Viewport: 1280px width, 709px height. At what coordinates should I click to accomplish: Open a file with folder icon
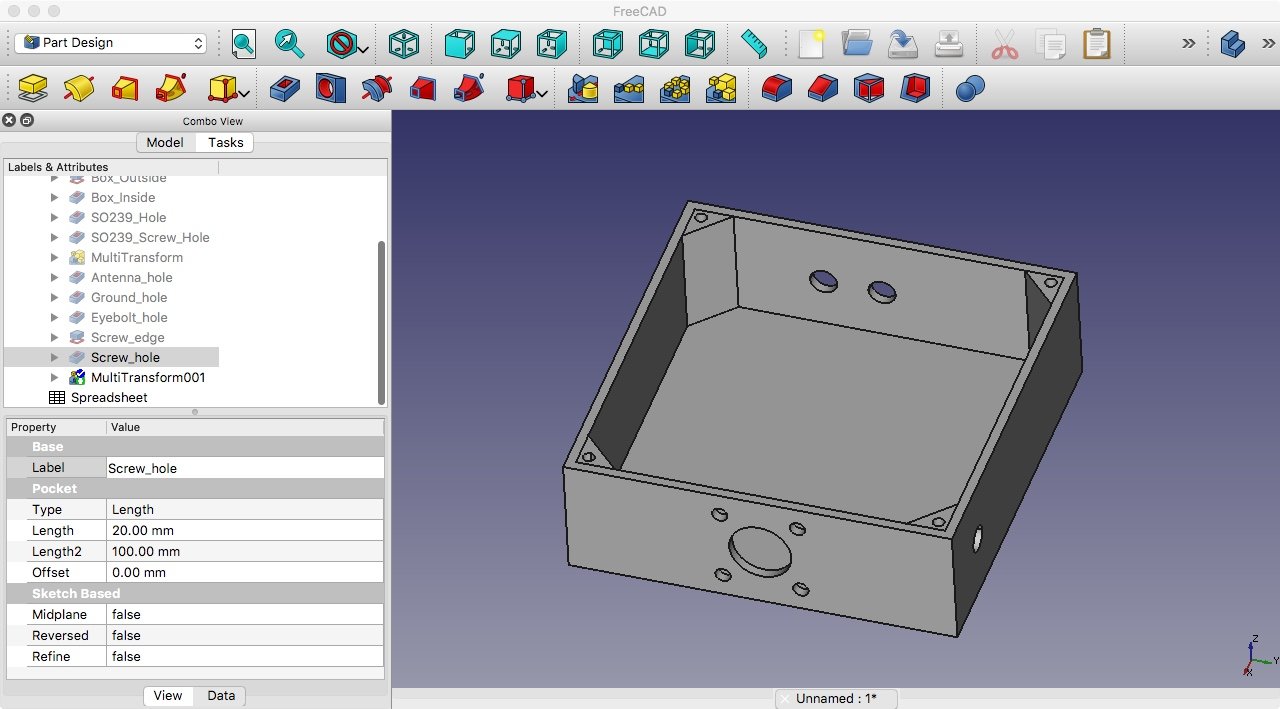coord(857,43)
